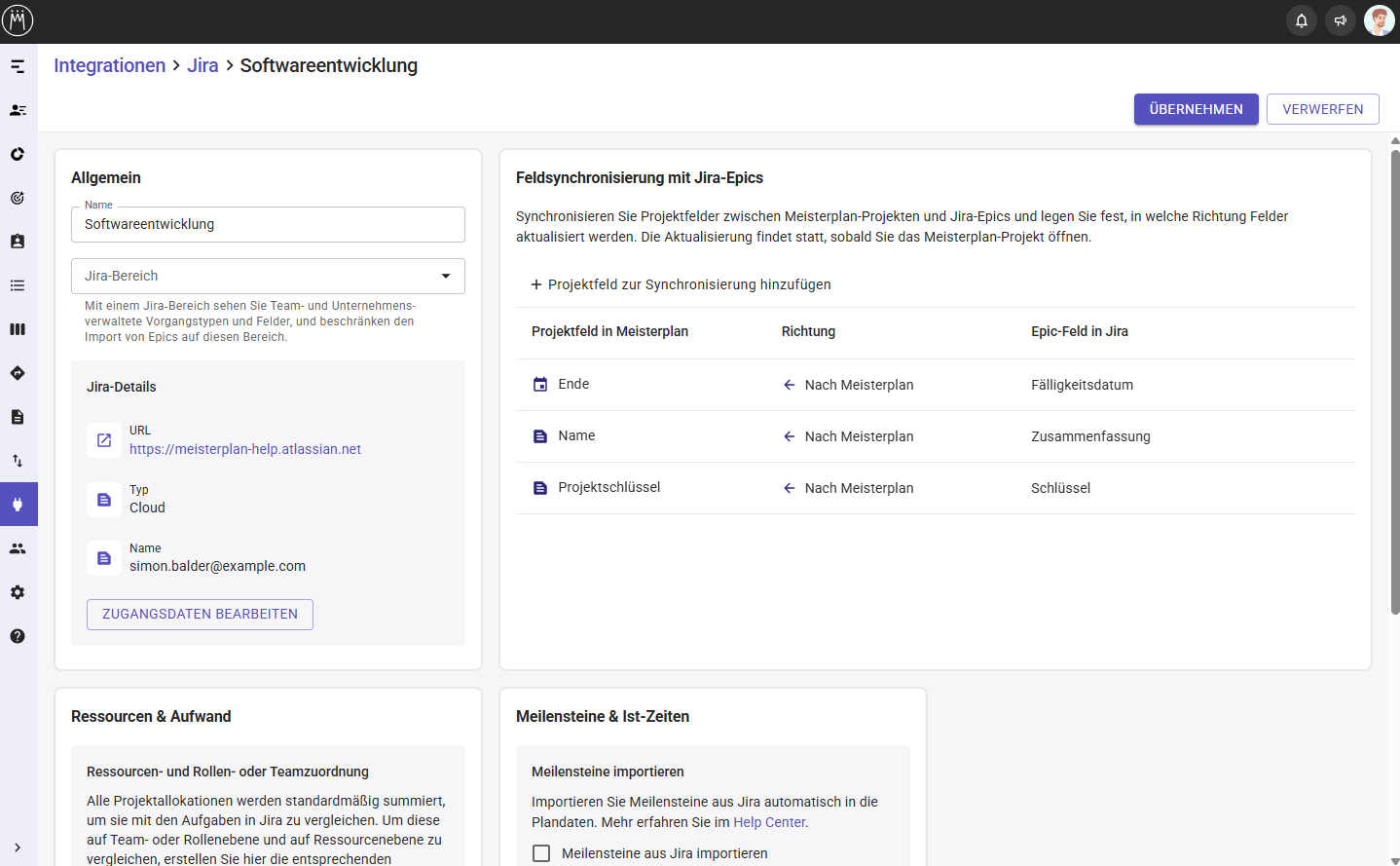Open the bulleted list sidebar icon
The width and height of the screenshot is (1400, 866).
18,285
